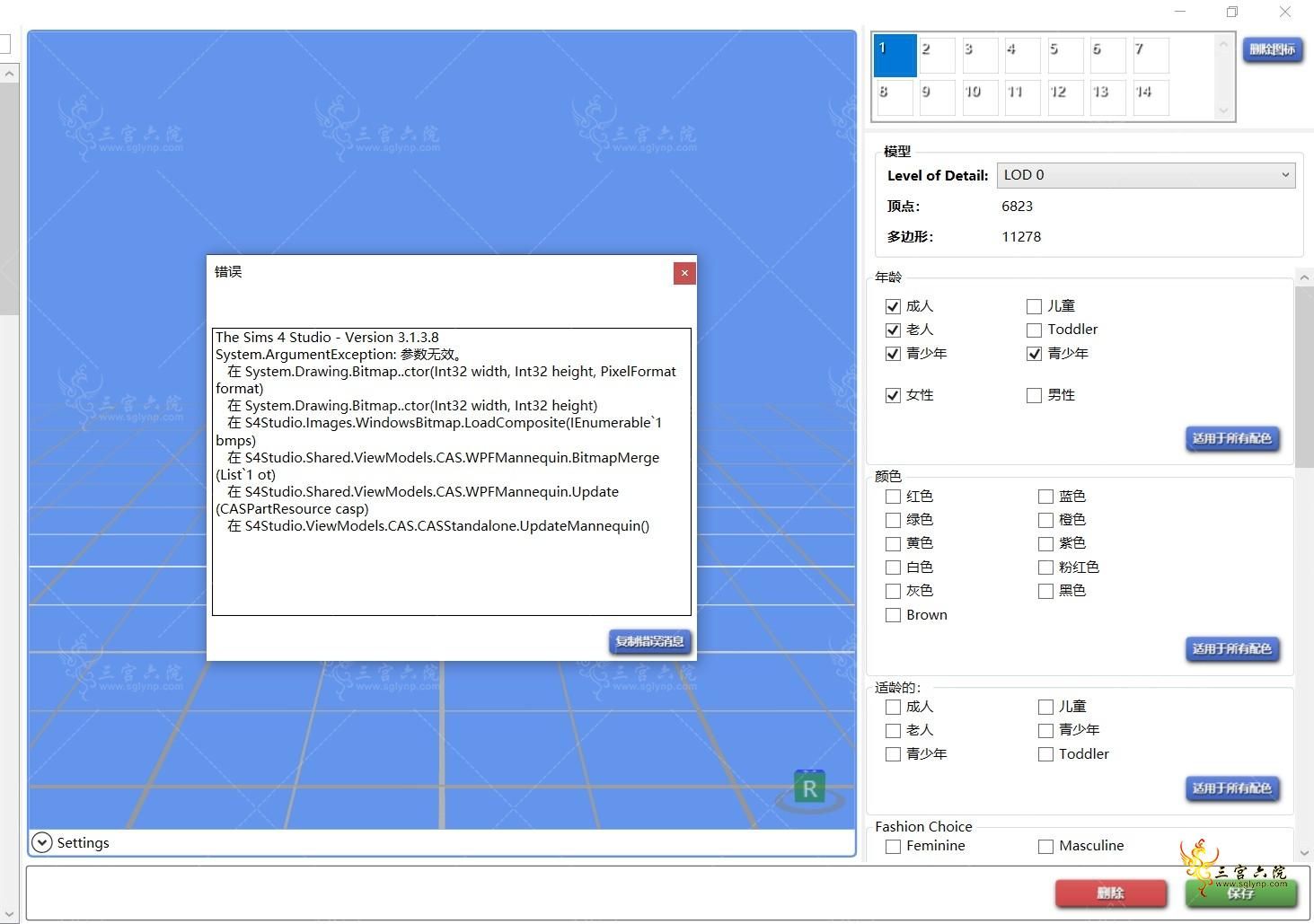Check the 橙色 color checkbox
The image size is (1314, 924).
click(x=1045, y=519)
